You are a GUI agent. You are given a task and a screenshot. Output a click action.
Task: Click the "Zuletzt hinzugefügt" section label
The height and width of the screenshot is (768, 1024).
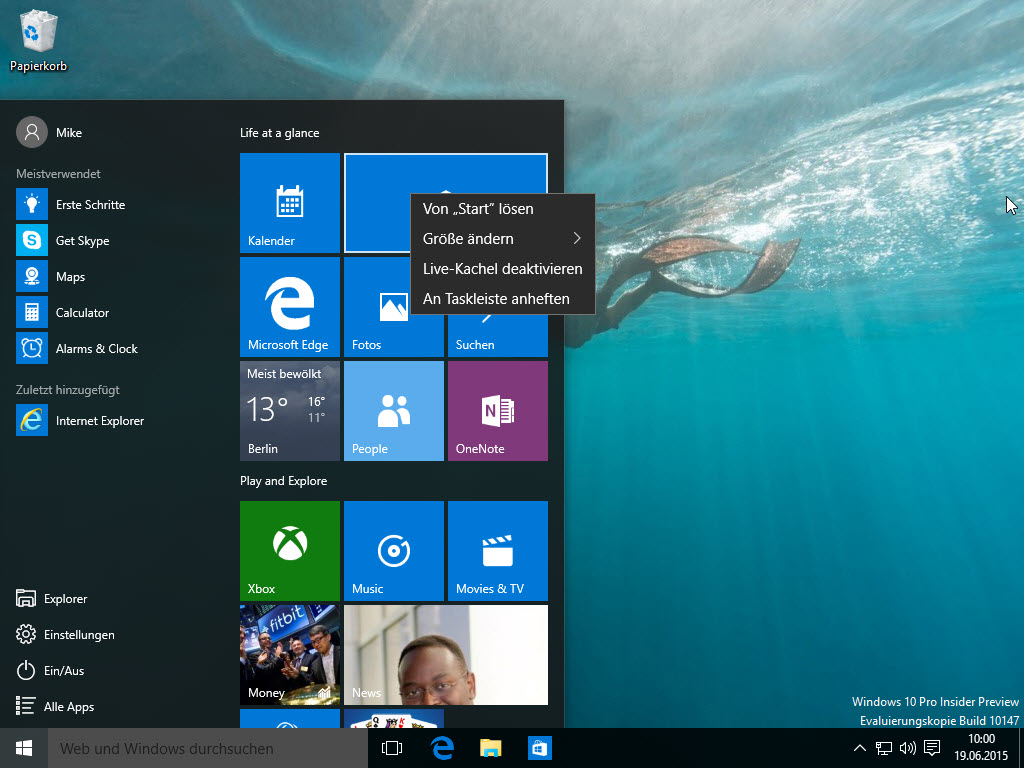click(x=67, y=390)
